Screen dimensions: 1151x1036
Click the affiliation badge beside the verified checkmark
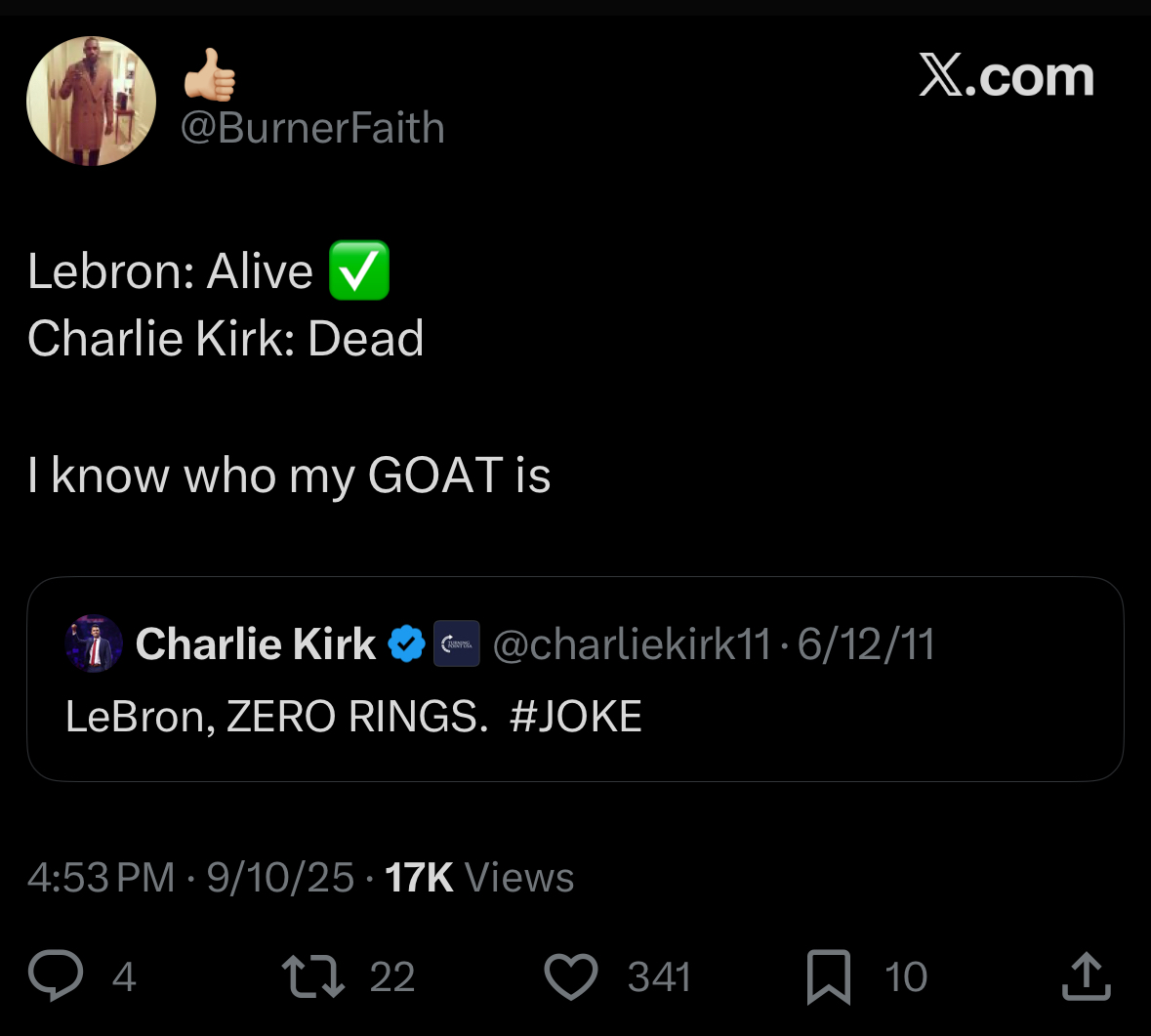(457, 643)
